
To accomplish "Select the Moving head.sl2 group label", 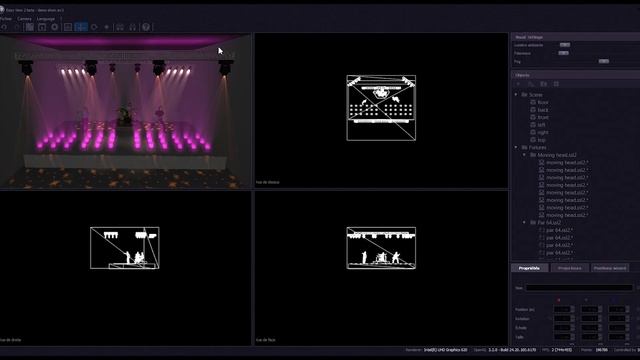I will 557,155.
